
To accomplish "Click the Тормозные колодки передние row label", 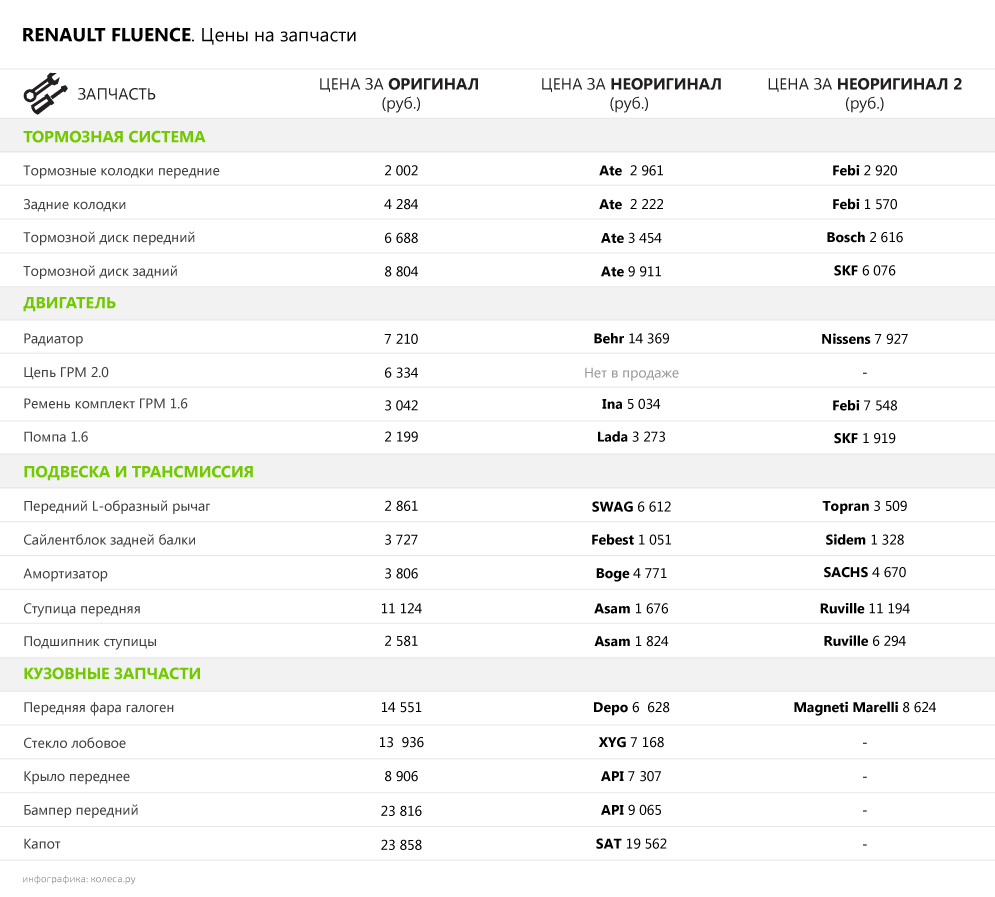I will point(121,171).
